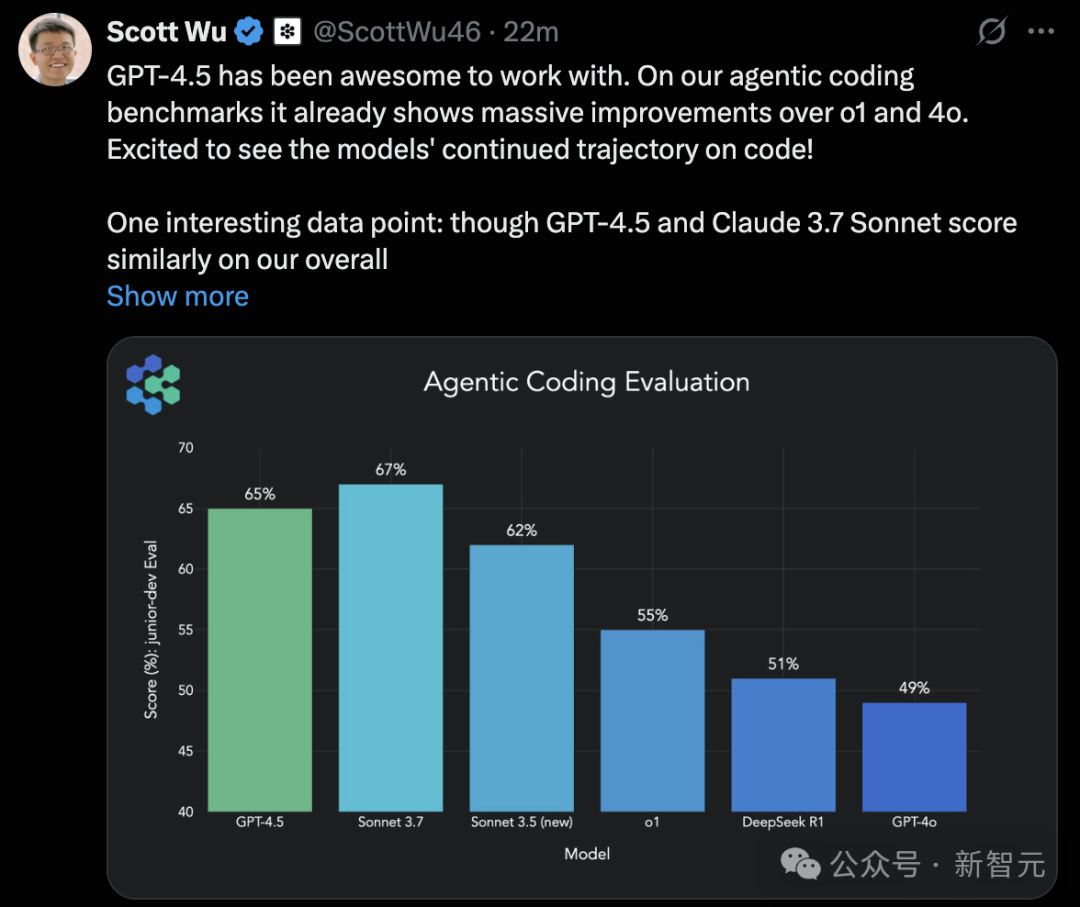This screenshot has height=907, width=1080.
Task: Select the Sonnet 3.5 (new) bar
Action: [521, 678]
